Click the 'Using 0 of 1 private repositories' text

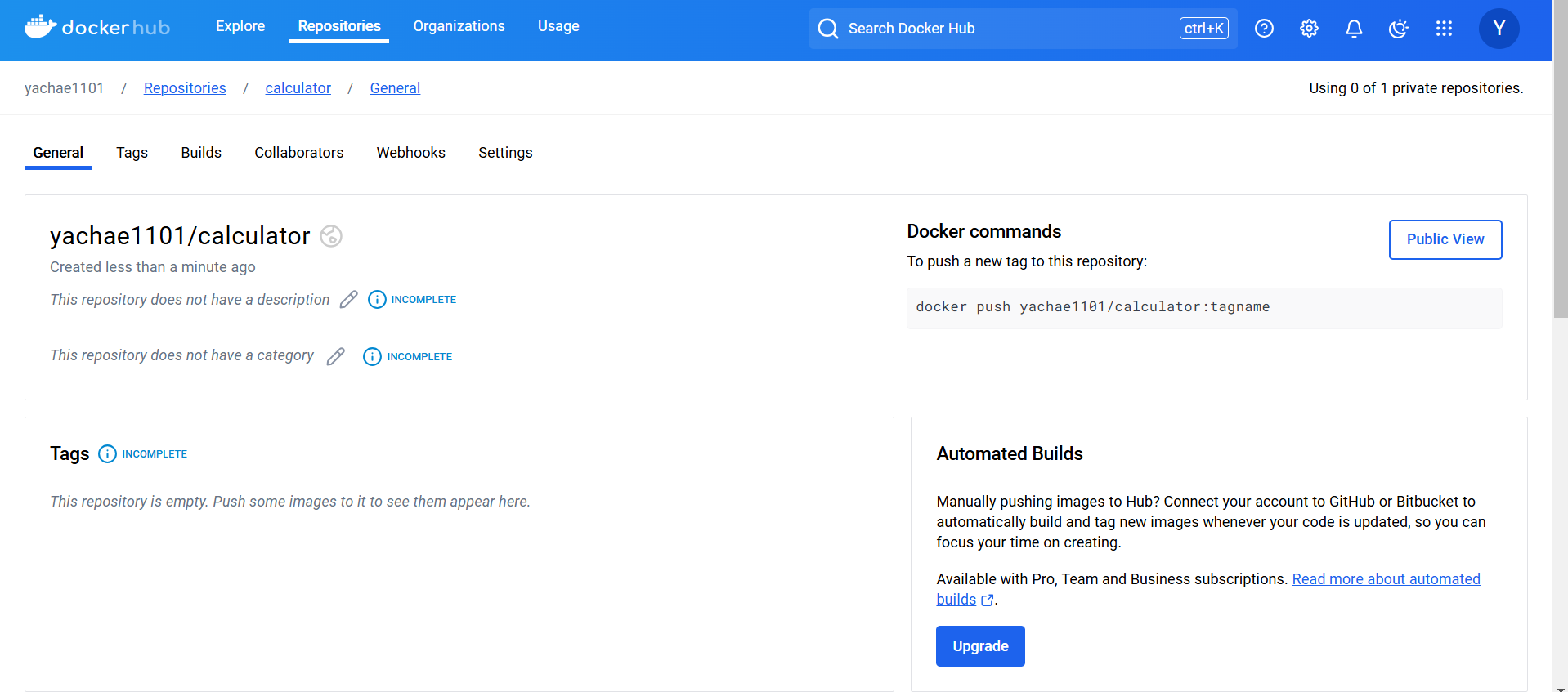coord(1416,88)
